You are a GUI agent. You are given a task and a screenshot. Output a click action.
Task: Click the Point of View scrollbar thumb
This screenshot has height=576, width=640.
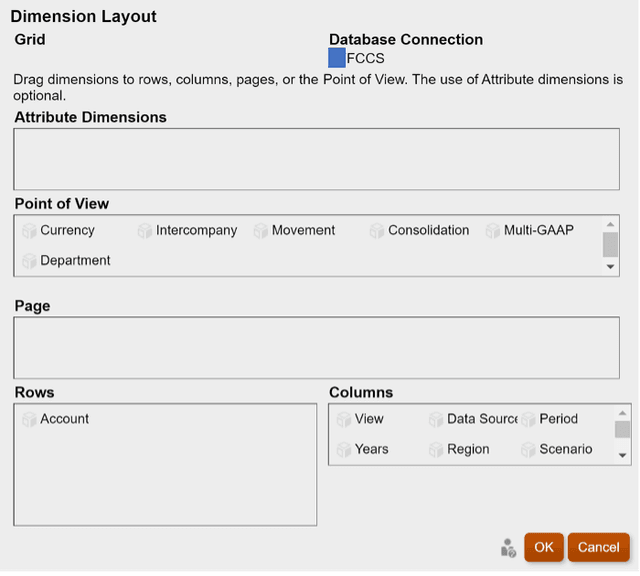click(610, 245)
